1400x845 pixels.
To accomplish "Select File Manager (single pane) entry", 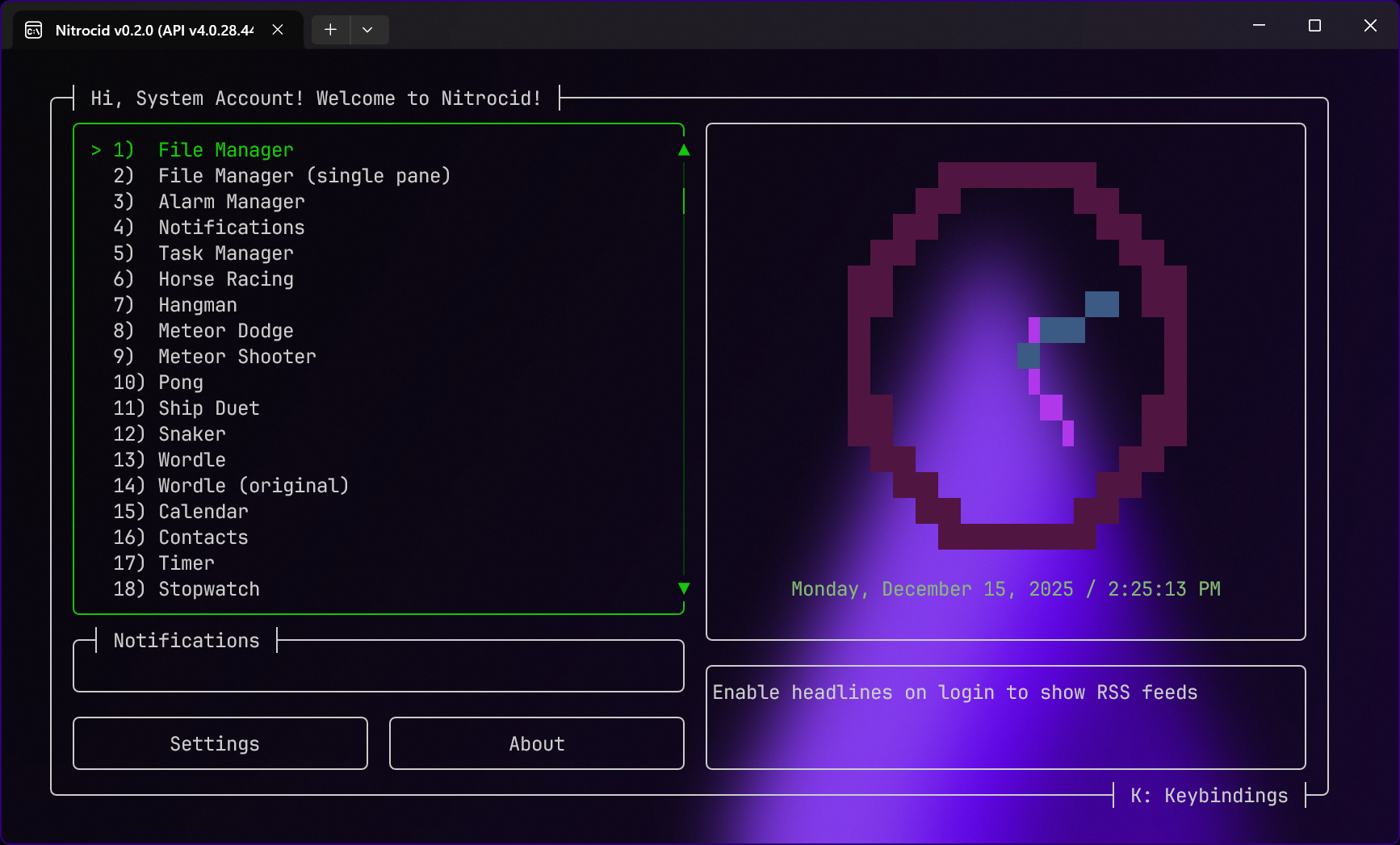I will click(304, 176).
